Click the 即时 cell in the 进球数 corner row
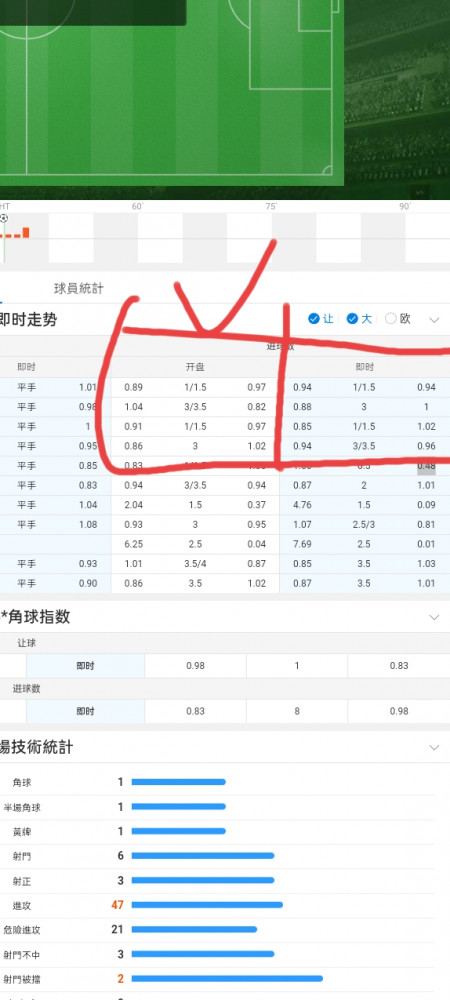The image size is (450, 1000). click(85, 711)
